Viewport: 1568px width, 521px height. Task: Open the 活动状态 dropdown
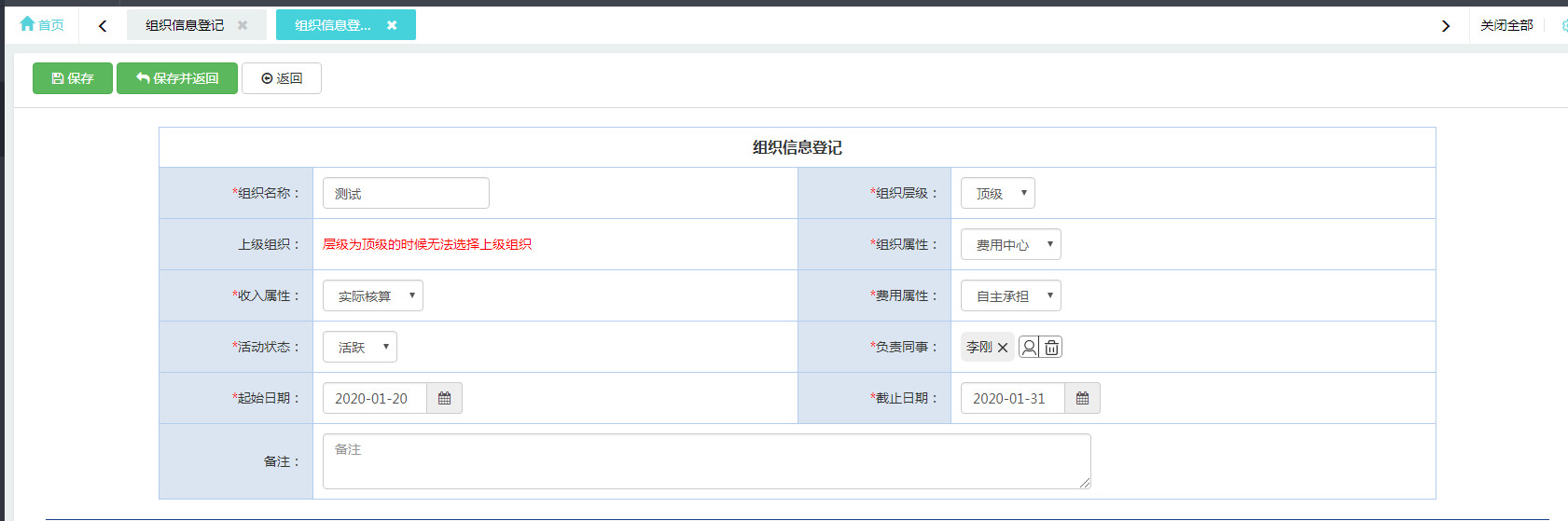click(x=359, y=347)
